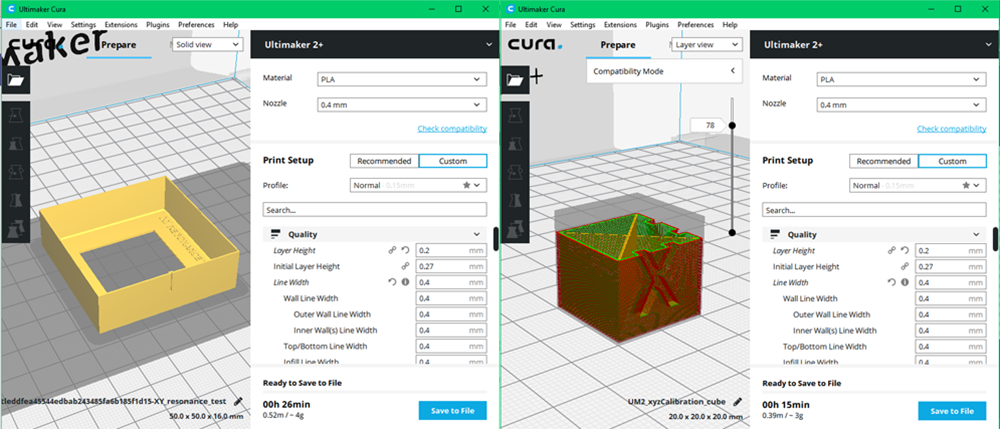Open Settings menu in right window
The width and height of the screenshot is (1000, 429).
click(x=582, y=25)
